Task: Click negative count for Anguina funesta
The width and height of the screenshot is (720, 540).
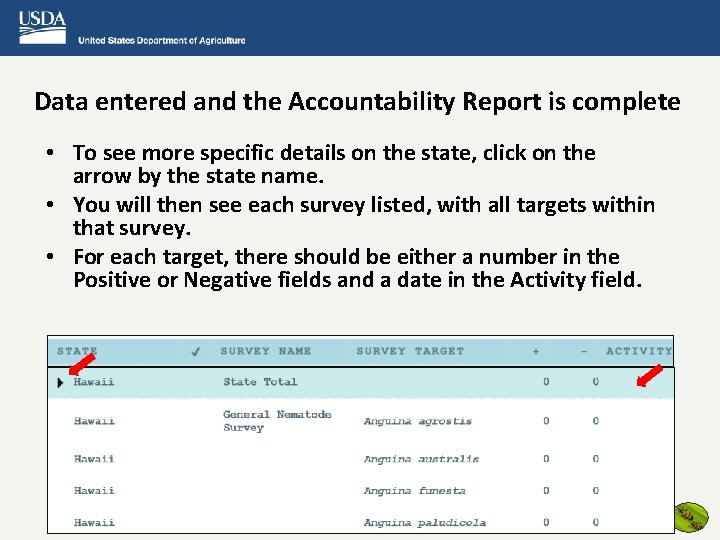Action: [x=596, y=491]
